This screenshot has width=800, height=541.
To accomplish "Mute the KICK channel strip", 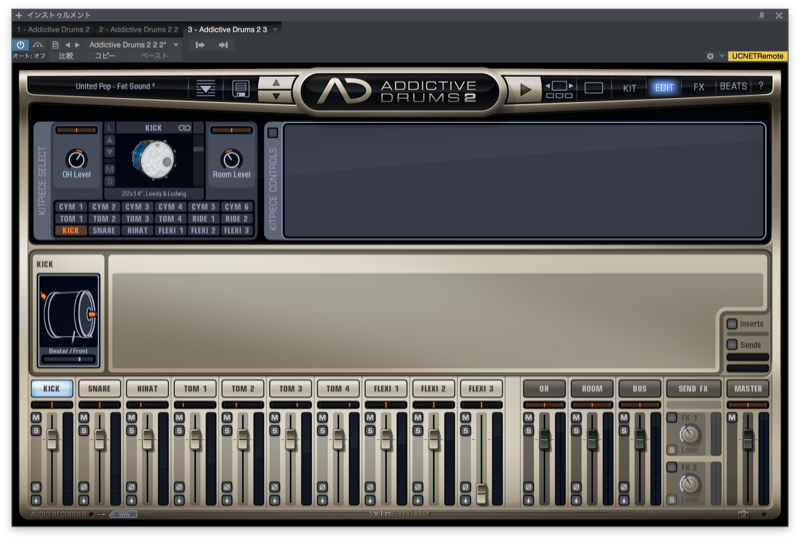I will click(x=36, y=417).
